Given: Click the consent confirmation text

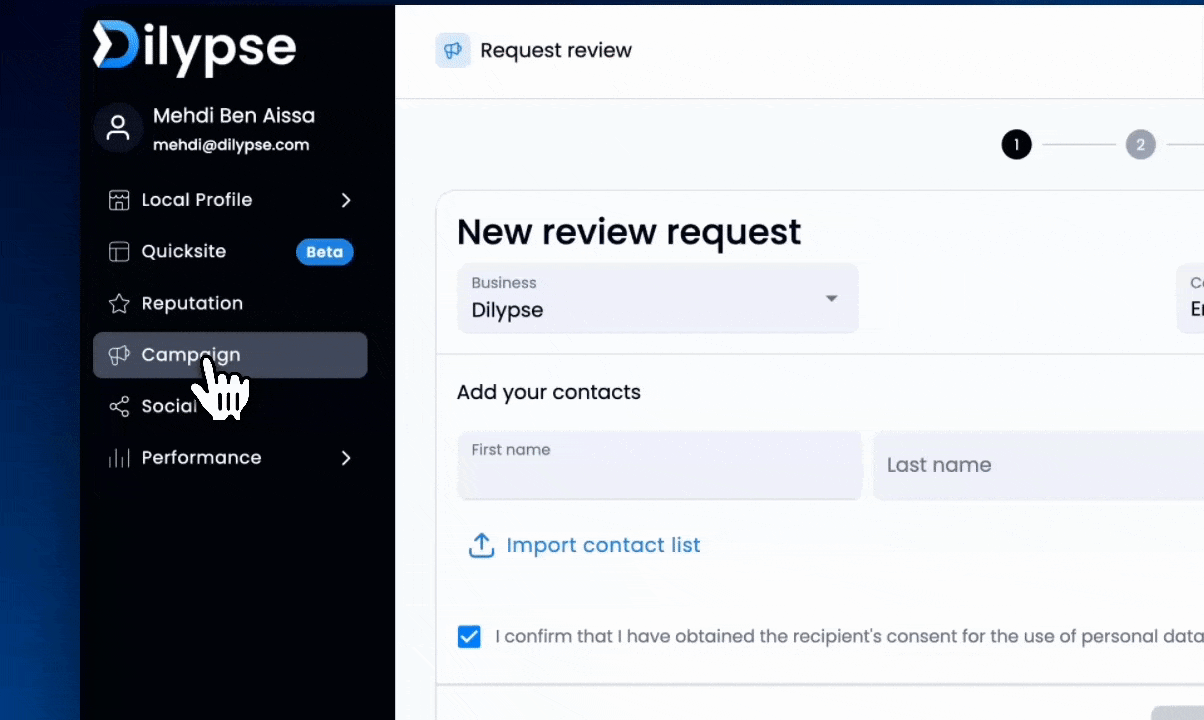Looking at the screenshot, I should click(x=849, y=637).
